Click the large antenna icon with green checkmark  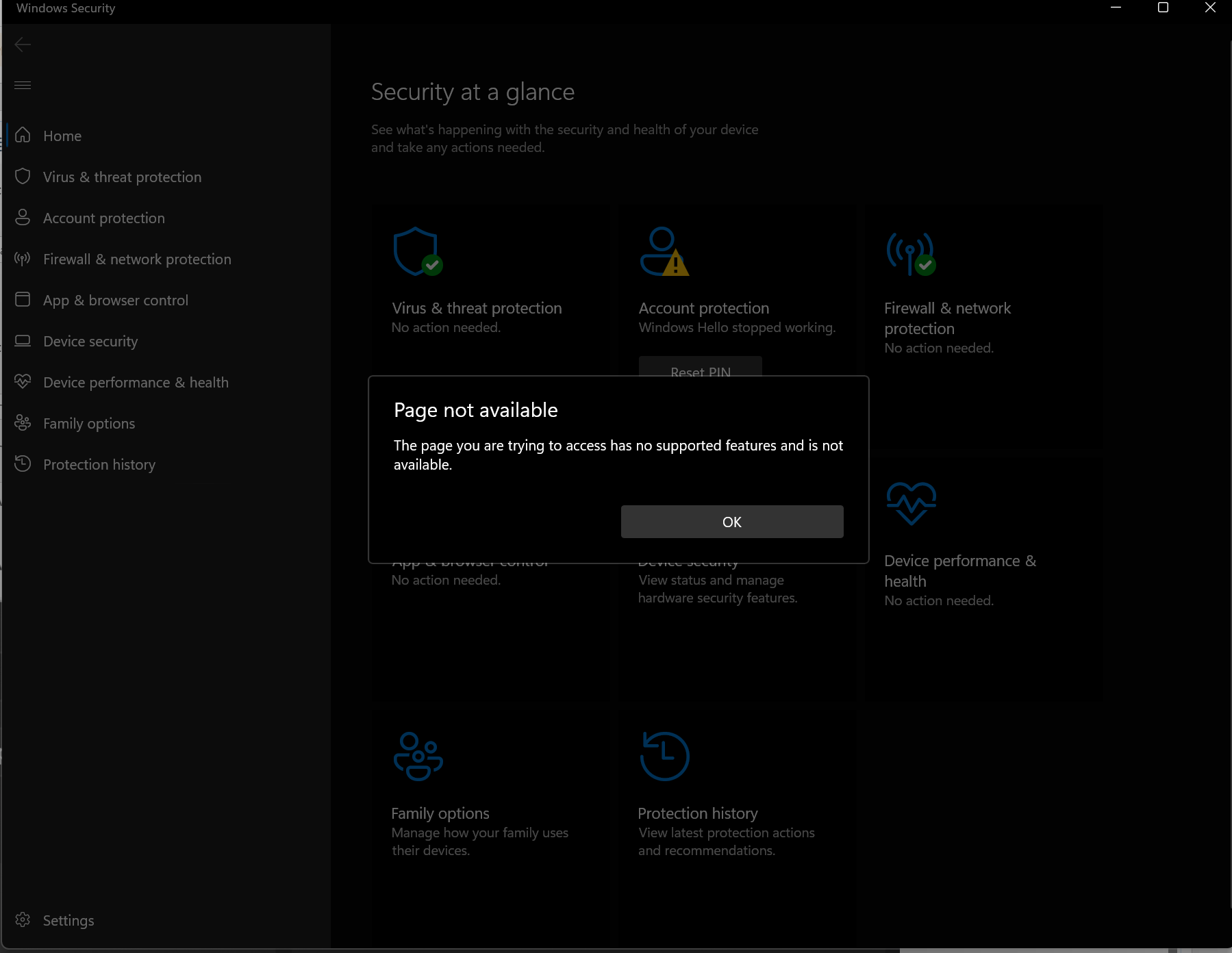tap(911, 253)
